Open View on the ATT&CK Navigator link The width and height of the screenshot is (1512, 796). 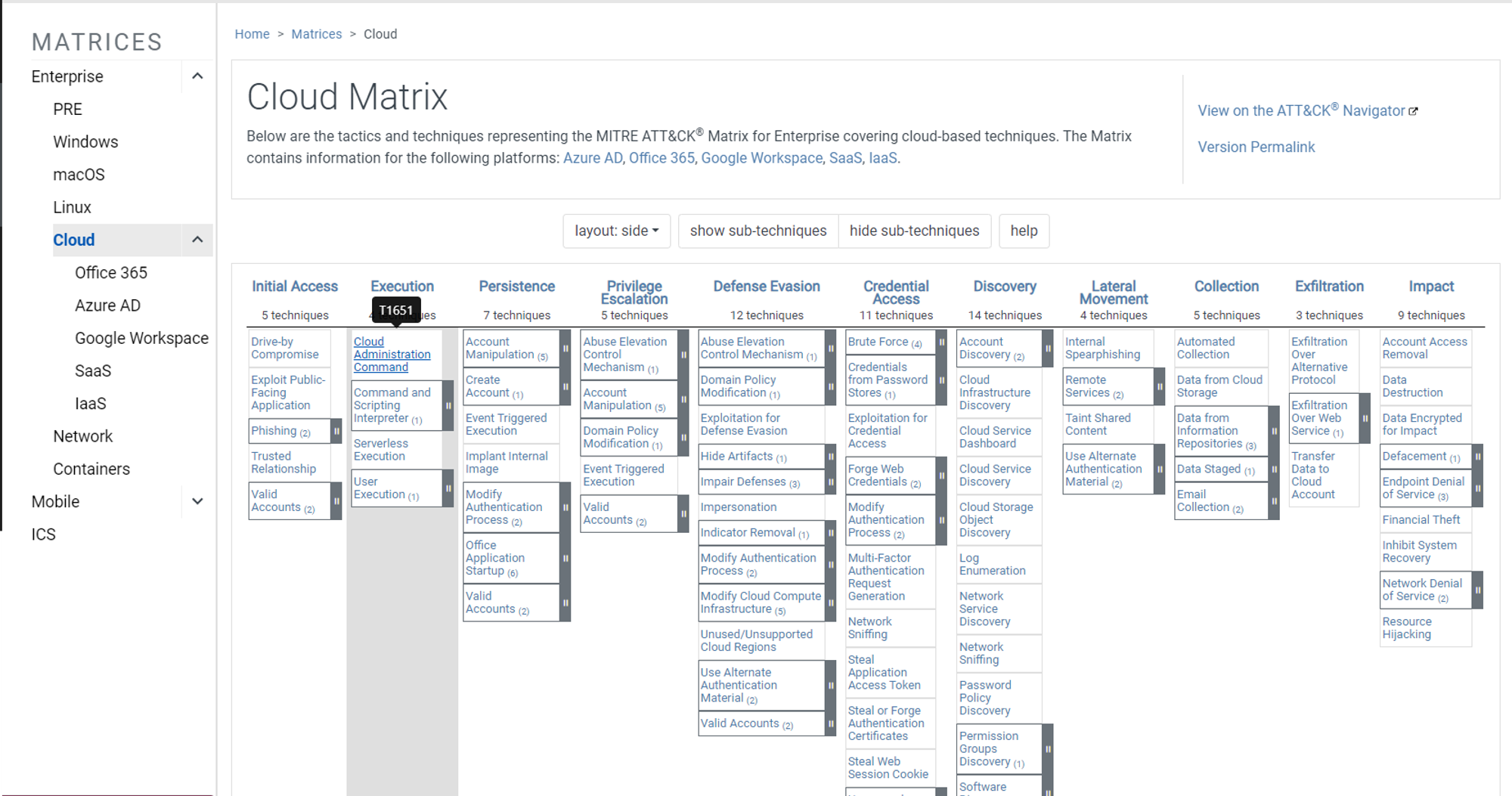click(1306, 110)
